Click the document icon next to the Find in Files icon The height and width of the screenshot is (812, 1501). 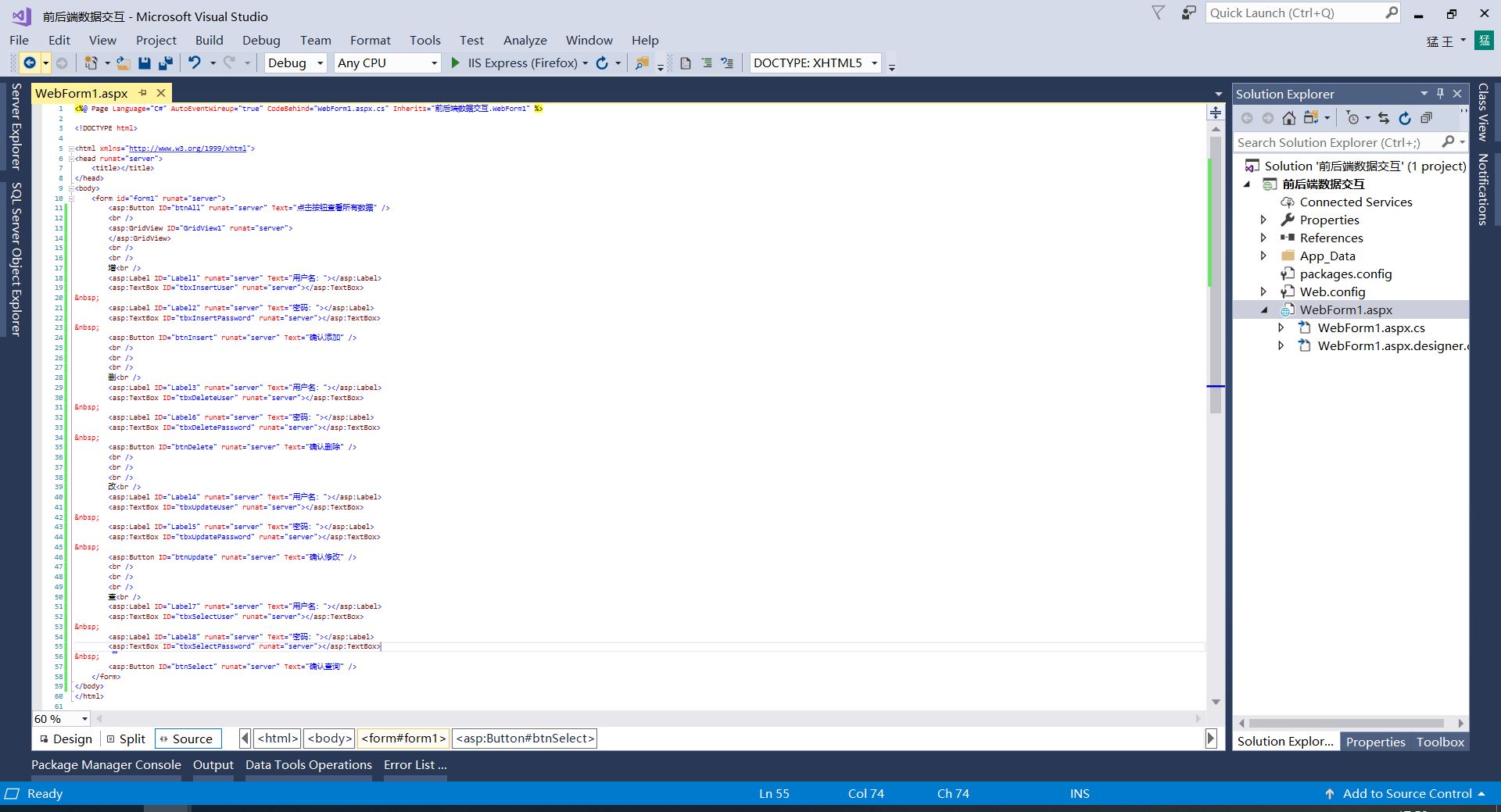click(686, 63)
